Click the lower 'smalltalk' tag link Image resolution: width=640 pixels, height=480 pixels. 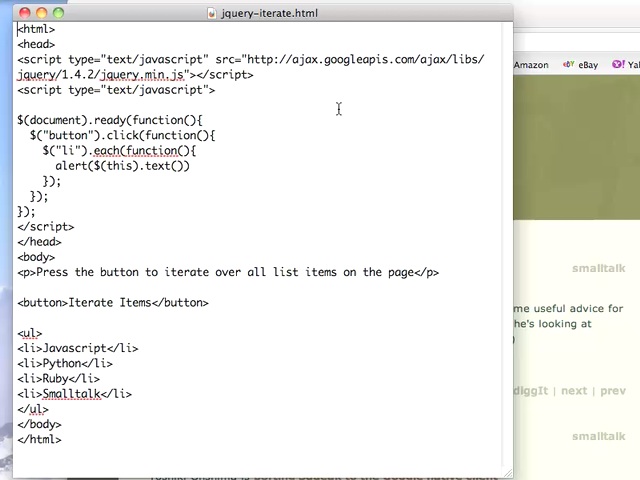598,436
